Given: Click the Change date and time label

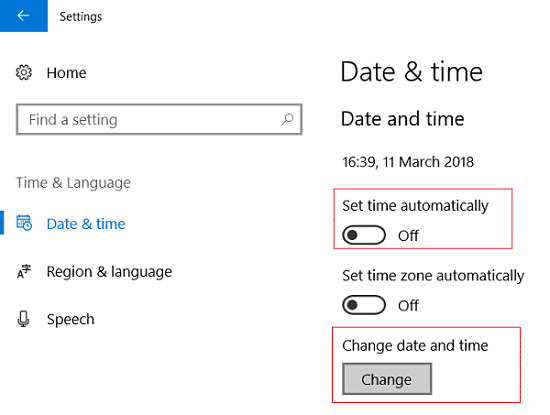Looking at the screenshot, I should click(x=415, y=346).
